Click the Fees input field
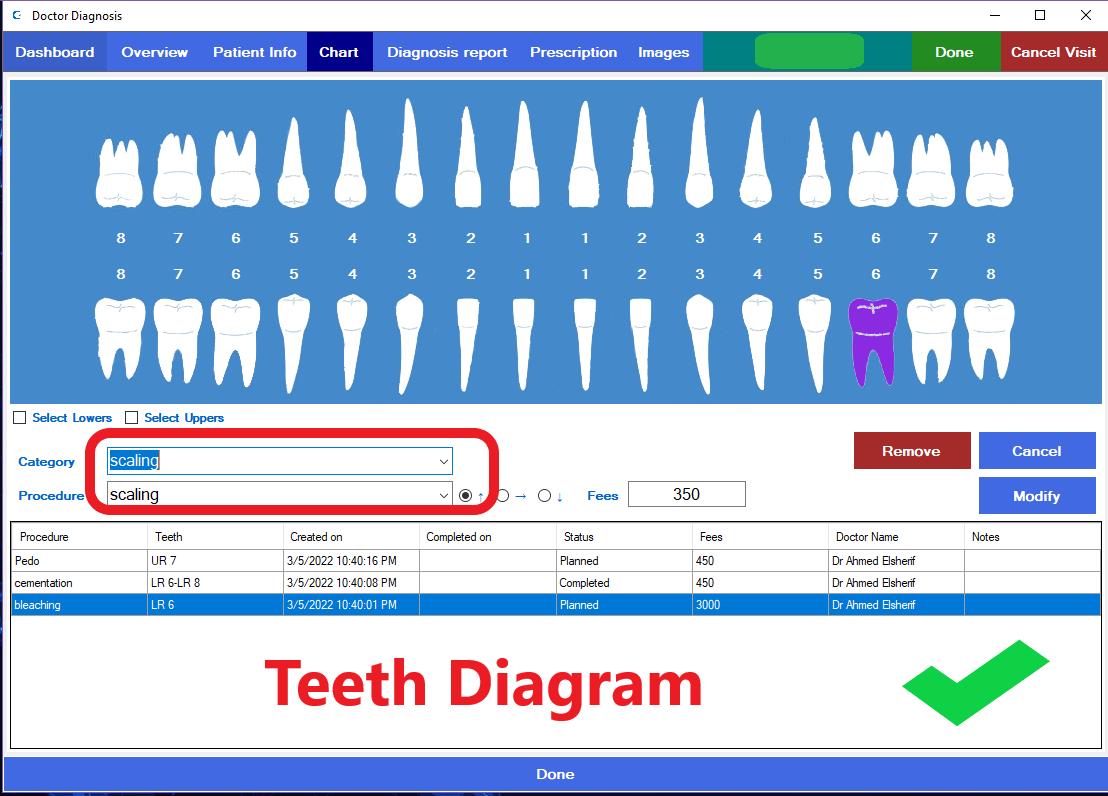This screenshot has height=796, width=1108. click(x=686, y=494)
